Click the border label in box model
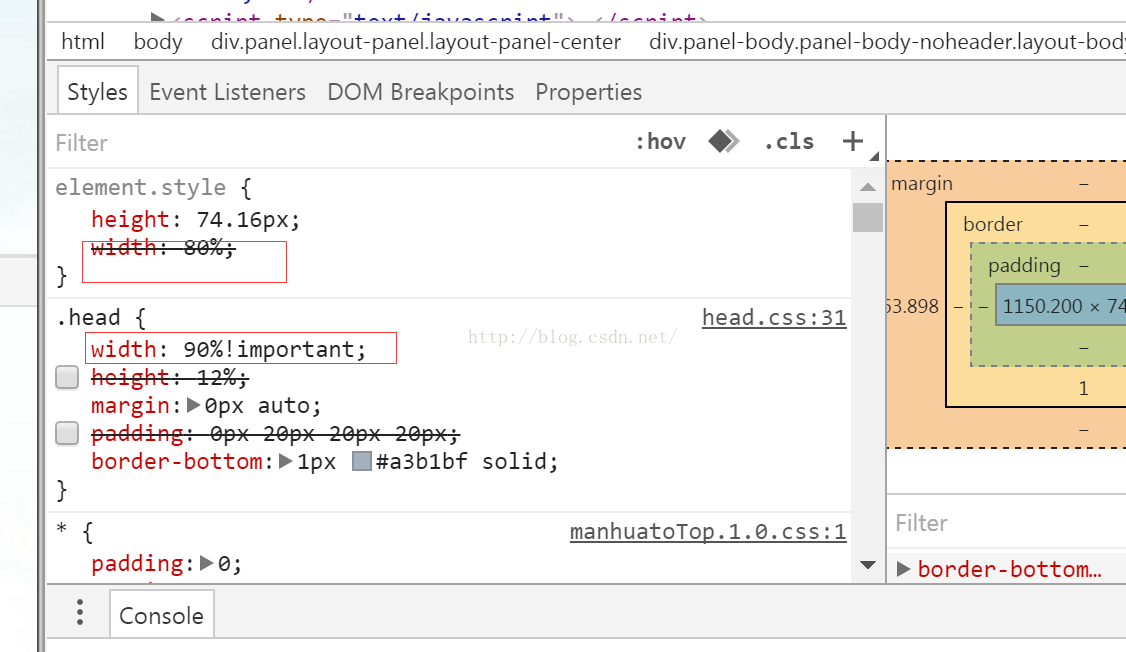The height and width of the screenshot is (652, 1126). 992,224
